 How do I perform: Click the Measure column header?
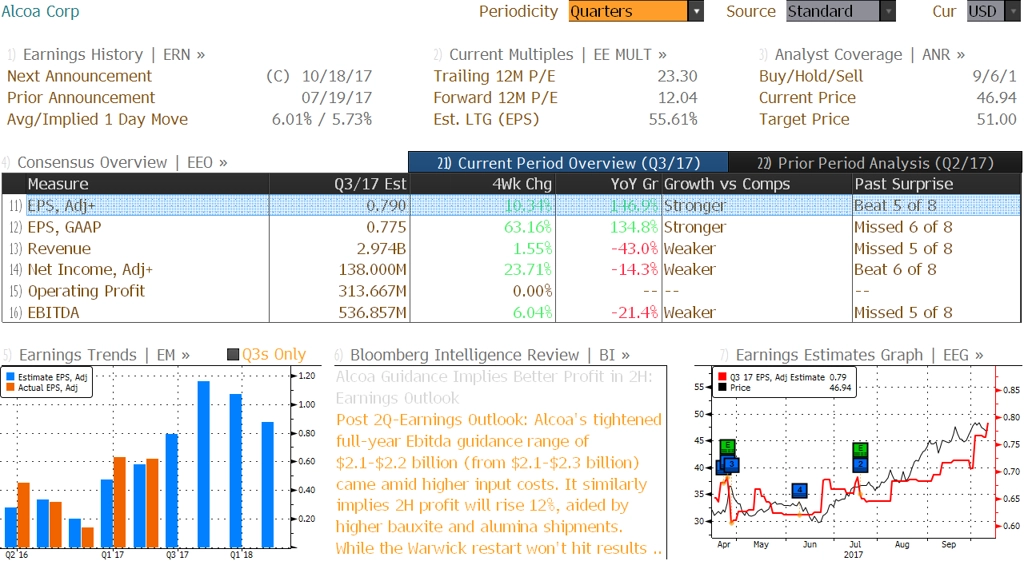tap(147, 184)
